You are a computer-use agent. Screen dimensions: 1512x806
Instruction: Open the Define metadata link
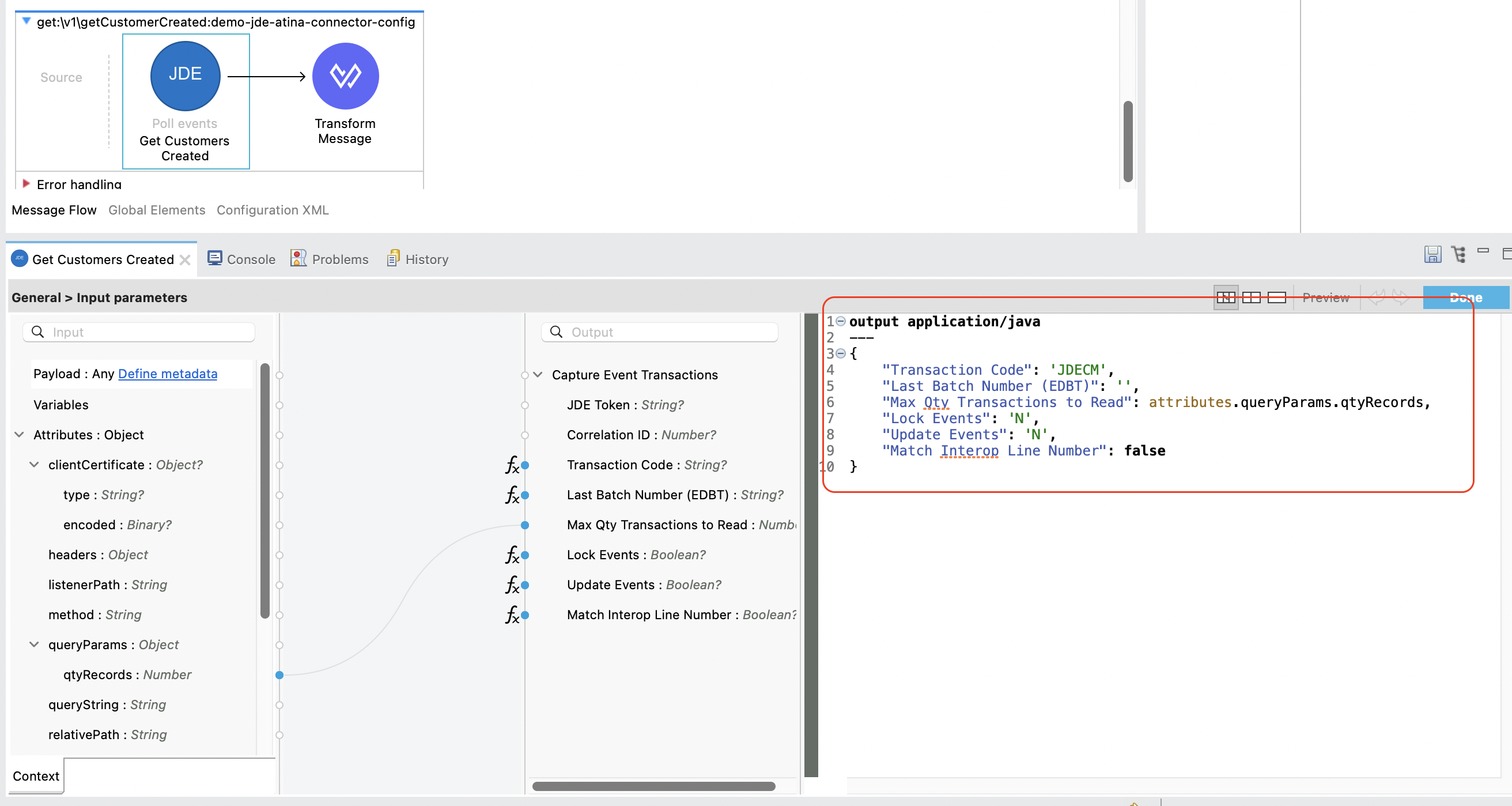(168, 374)
